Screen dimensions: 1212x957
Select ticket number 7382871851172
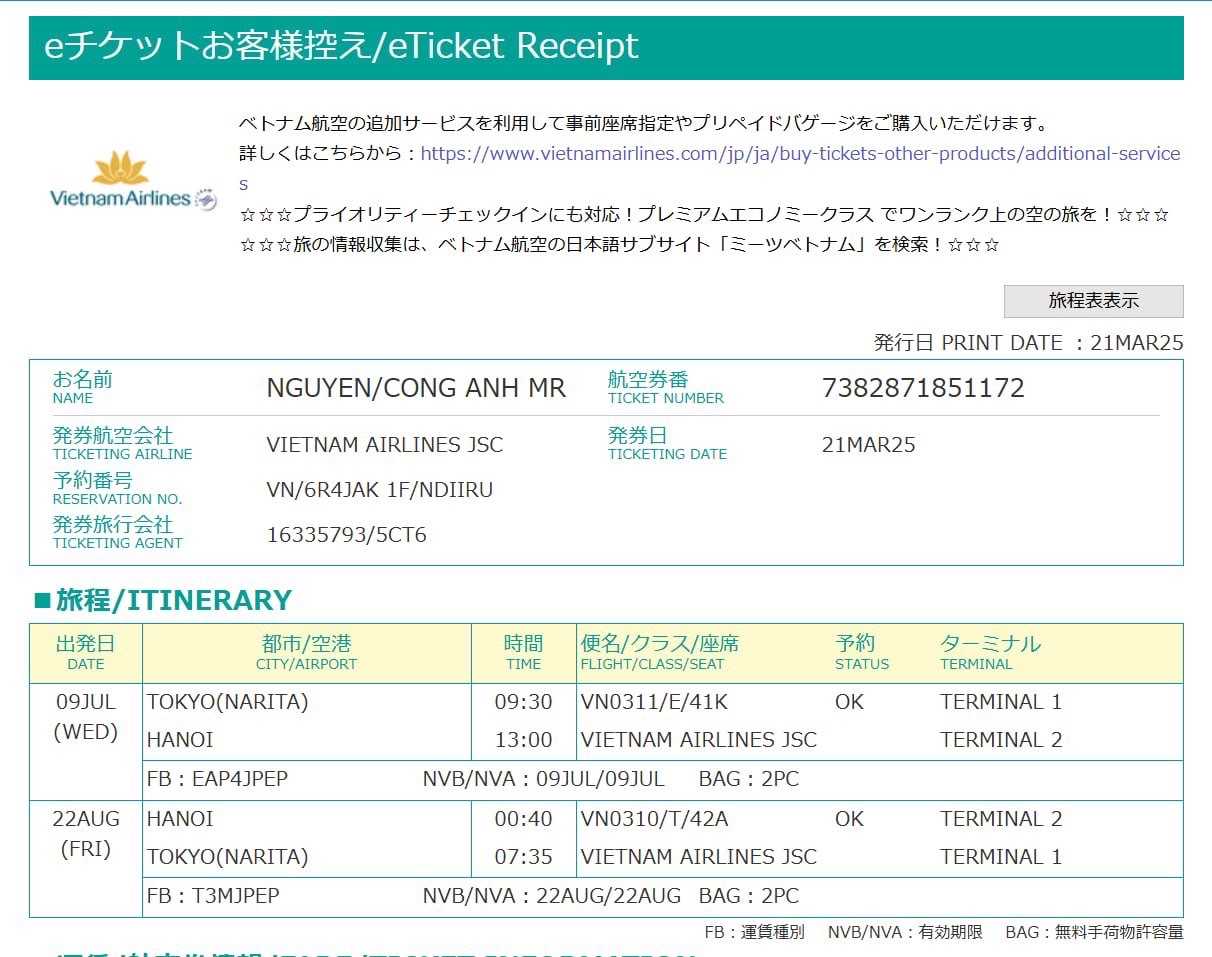click(922, 388)
